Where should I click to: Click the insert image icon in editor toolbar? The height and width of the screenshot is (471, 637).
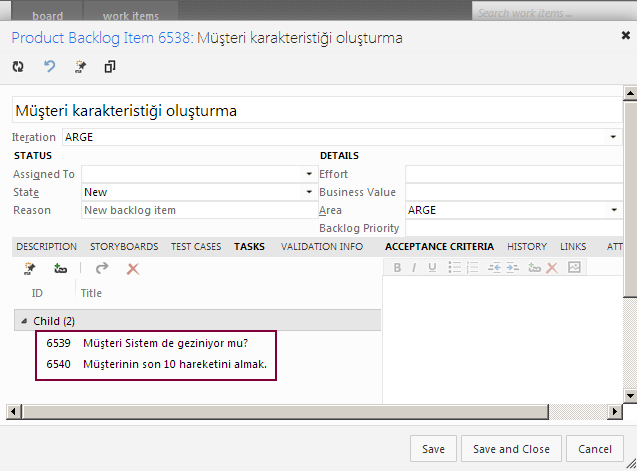tap(574, 267)
